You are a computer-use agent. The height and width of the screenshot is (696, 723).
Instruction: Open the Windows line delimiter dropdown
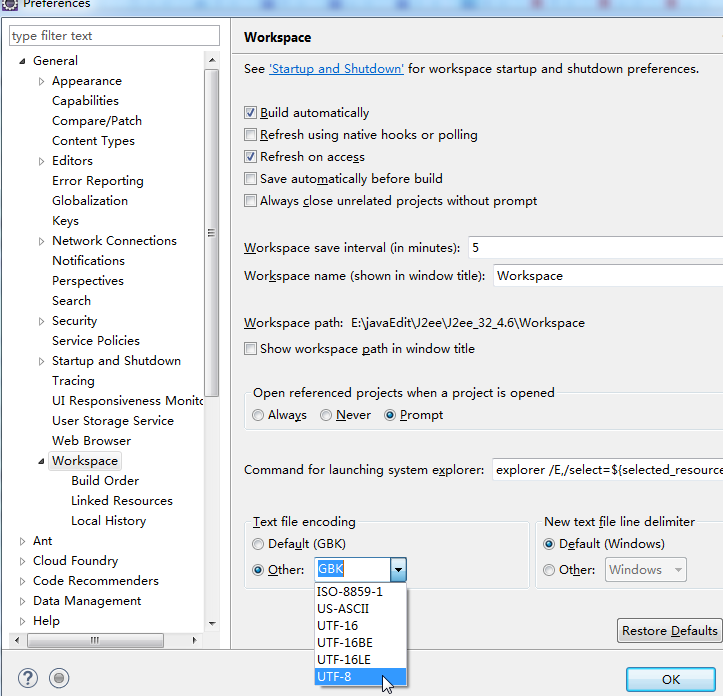(678, 570)
